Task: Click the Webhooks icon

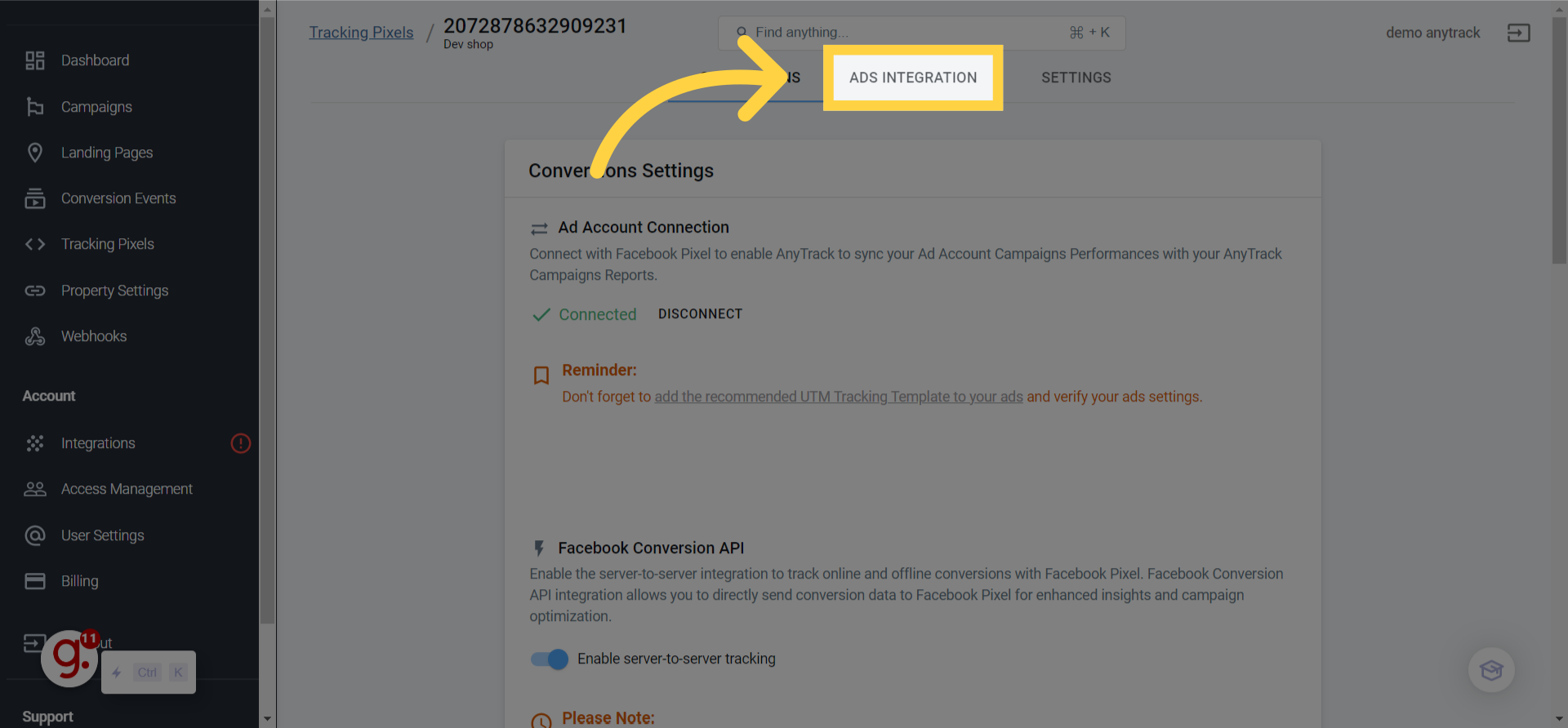Action: click(x=34, y=336)
